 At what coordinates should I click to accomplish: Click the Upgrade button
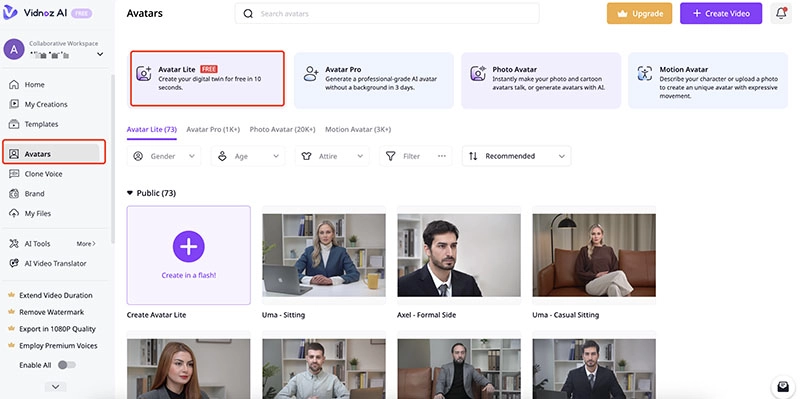pyautogui.click(x=639, y=14)
